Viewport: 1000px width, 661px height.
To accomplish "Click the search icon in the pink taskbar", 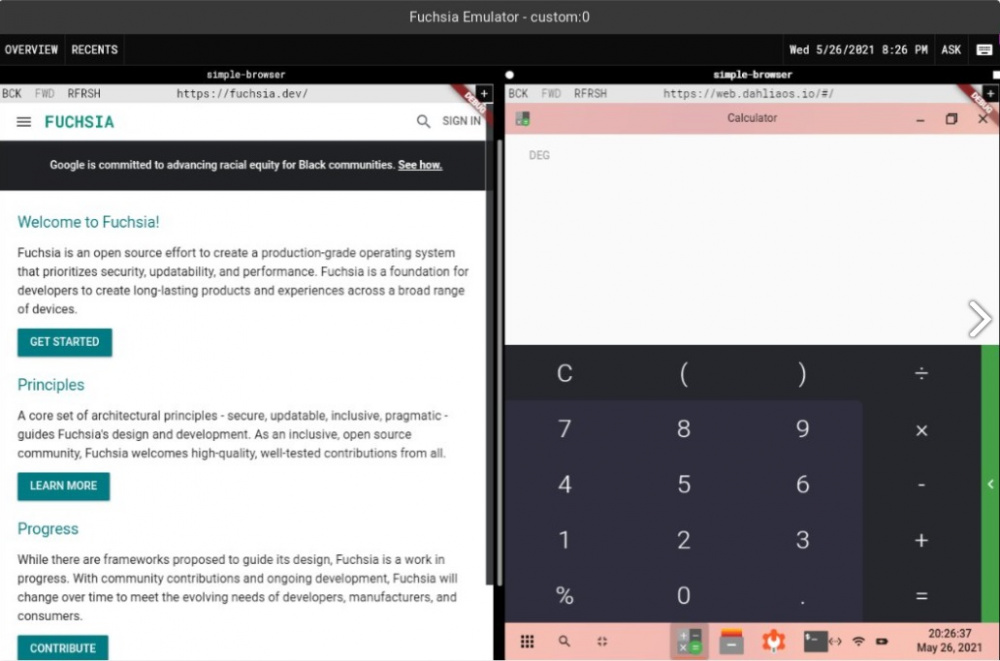I will pyautogui.click(x=564, y=641).
